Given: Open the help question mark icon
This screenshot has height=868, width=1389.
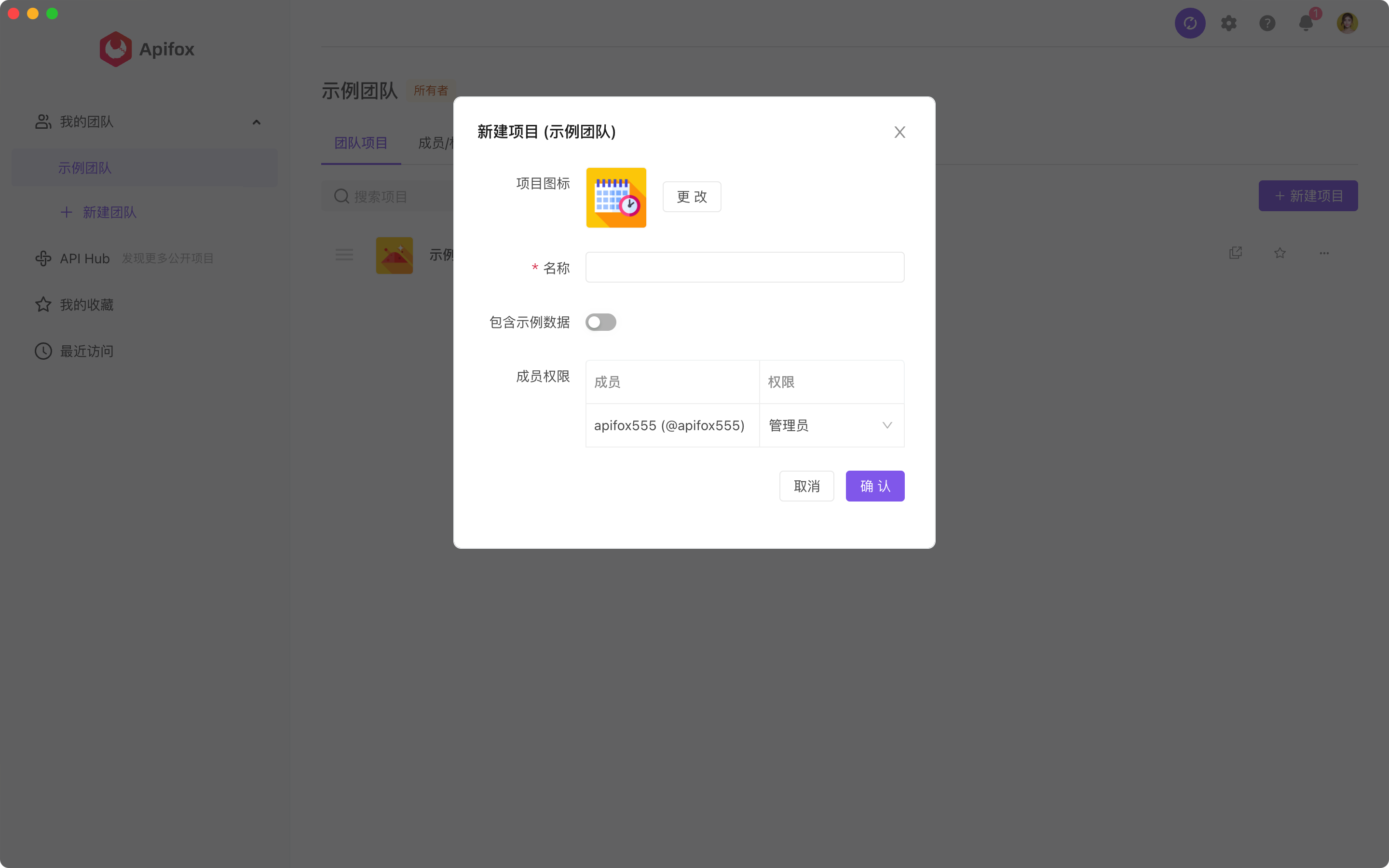Looking at the screenshot, I should pyautogui.click(x=1267, y=23).
